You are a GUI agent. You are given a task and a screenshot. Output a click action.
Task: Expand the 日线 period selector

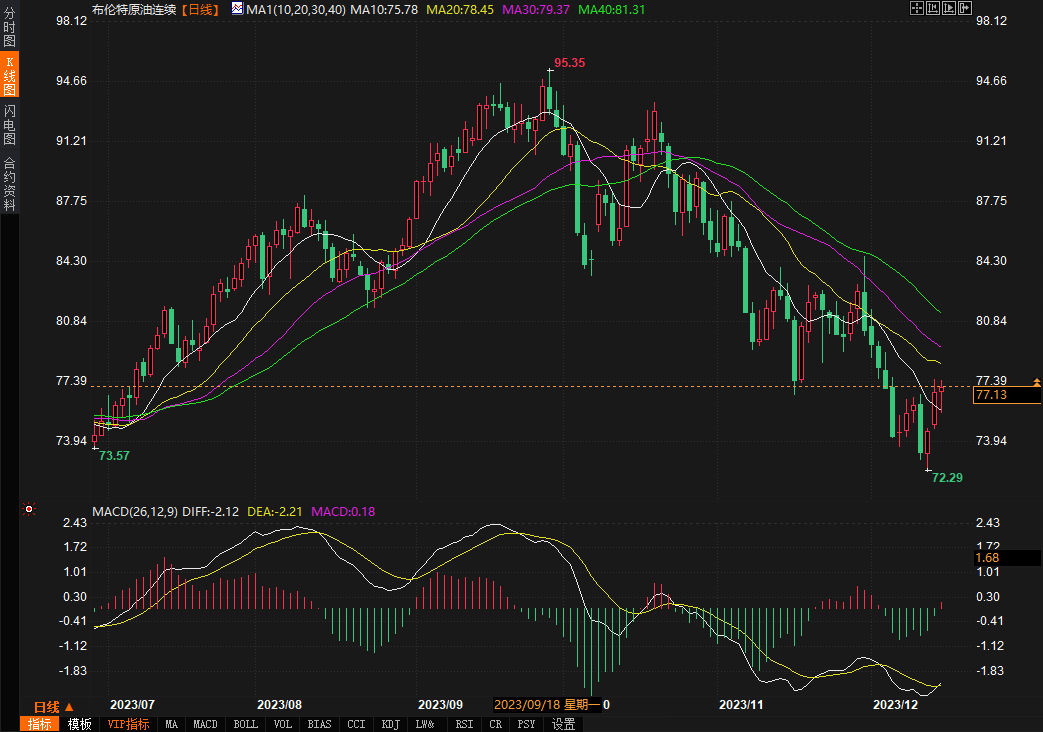pos(53,706)
